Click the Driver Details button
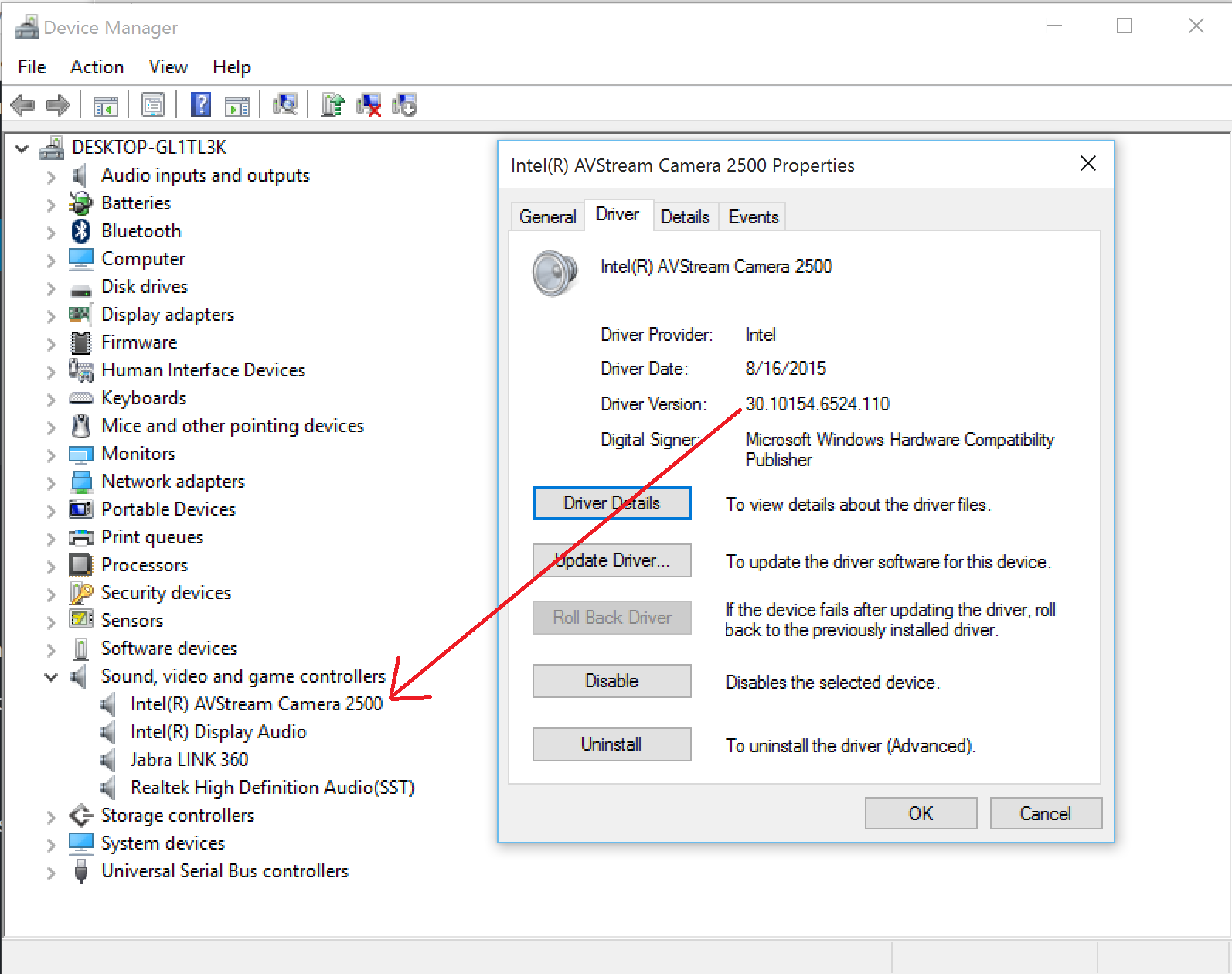1232x974 pixels. 612,503
